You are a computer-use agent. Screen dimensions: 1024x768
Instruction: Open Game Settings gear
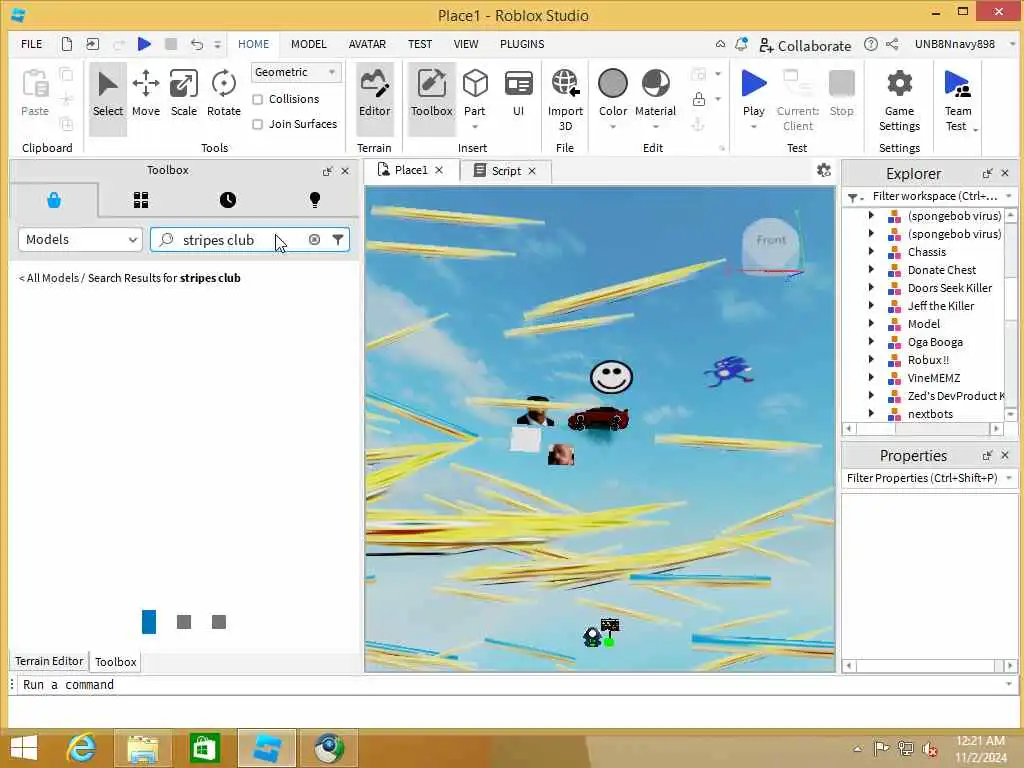[x=899, y=98]
